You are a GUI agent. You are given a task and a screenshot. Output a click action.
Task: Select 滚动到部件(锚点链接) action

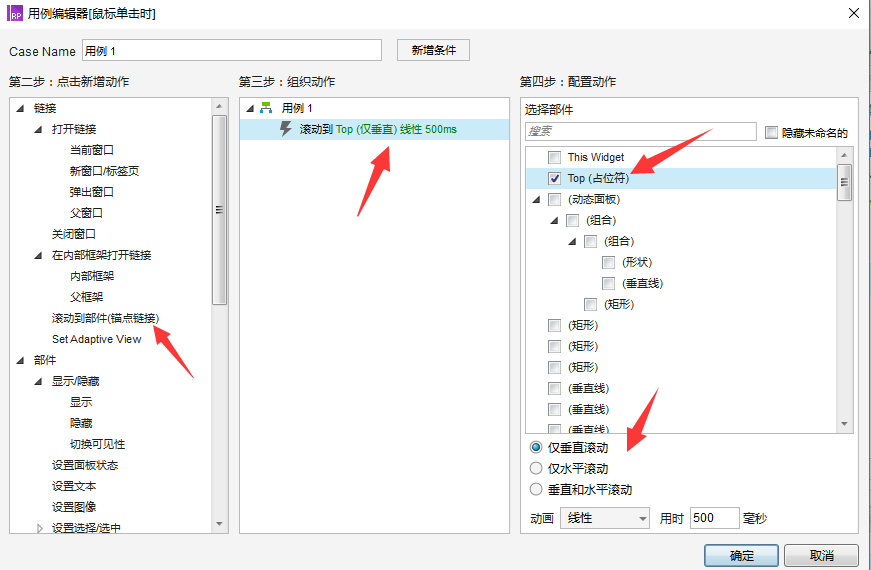(106, 318)
